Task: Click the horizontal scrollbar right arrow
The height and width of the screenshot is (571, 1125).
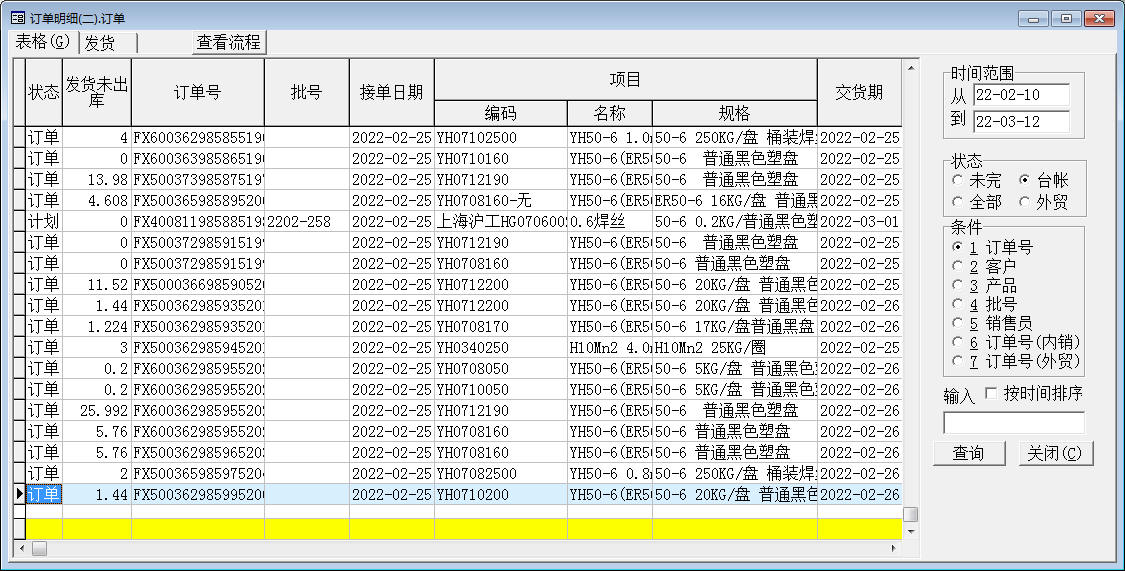Action: [x=895, y=548]
